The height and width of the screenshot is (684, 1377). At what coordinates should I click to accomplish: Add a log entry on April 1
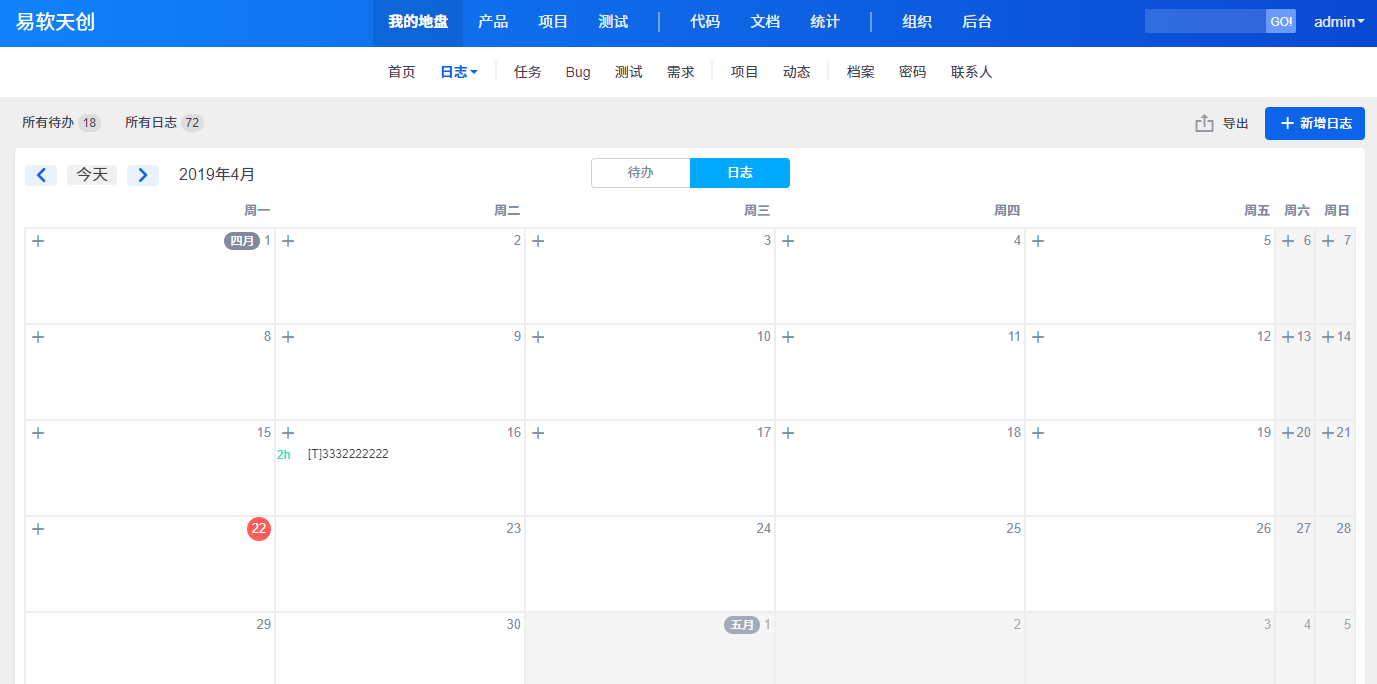tap(38, 241)
